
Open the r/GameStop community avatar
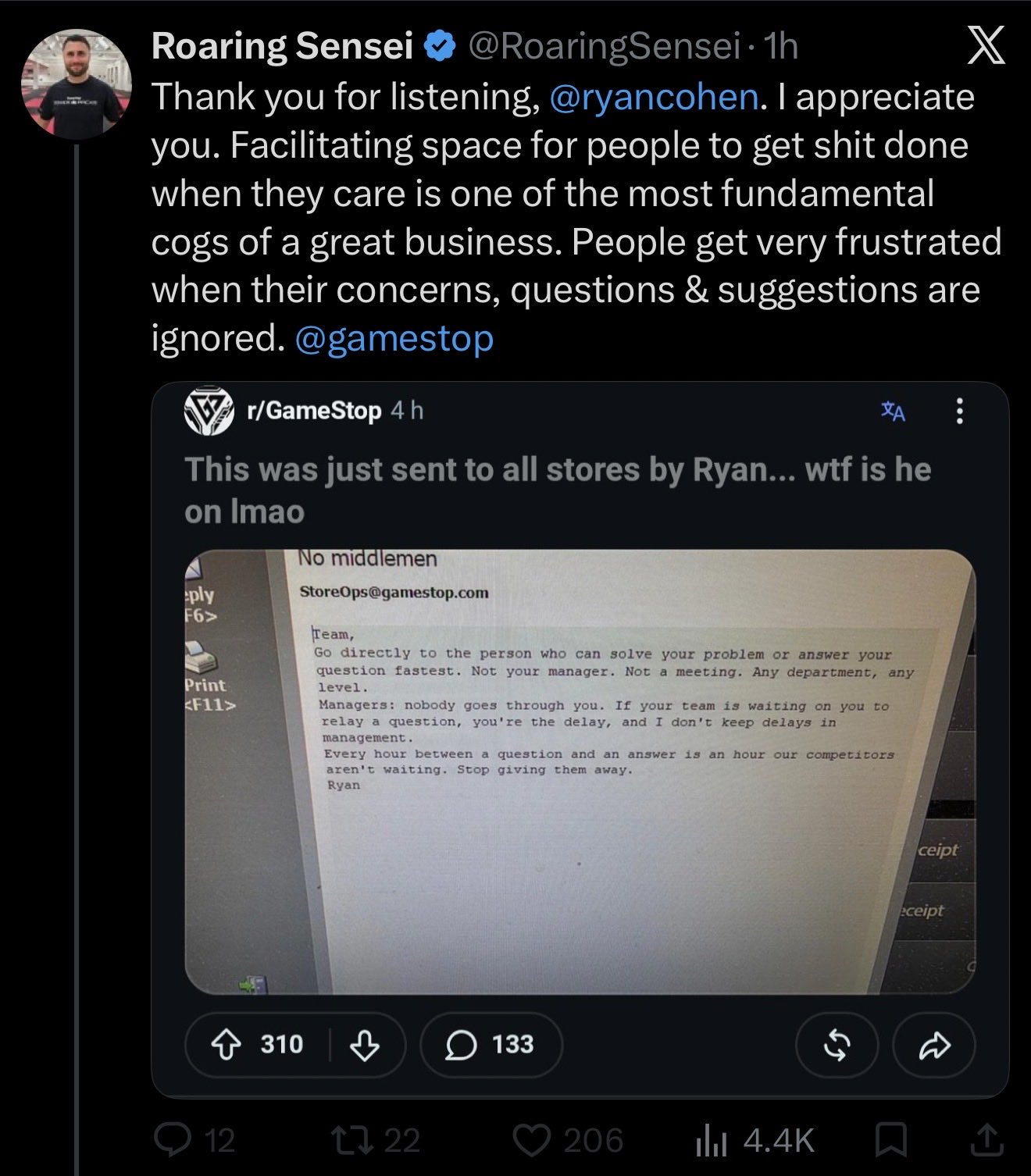(x=209, y=410)
